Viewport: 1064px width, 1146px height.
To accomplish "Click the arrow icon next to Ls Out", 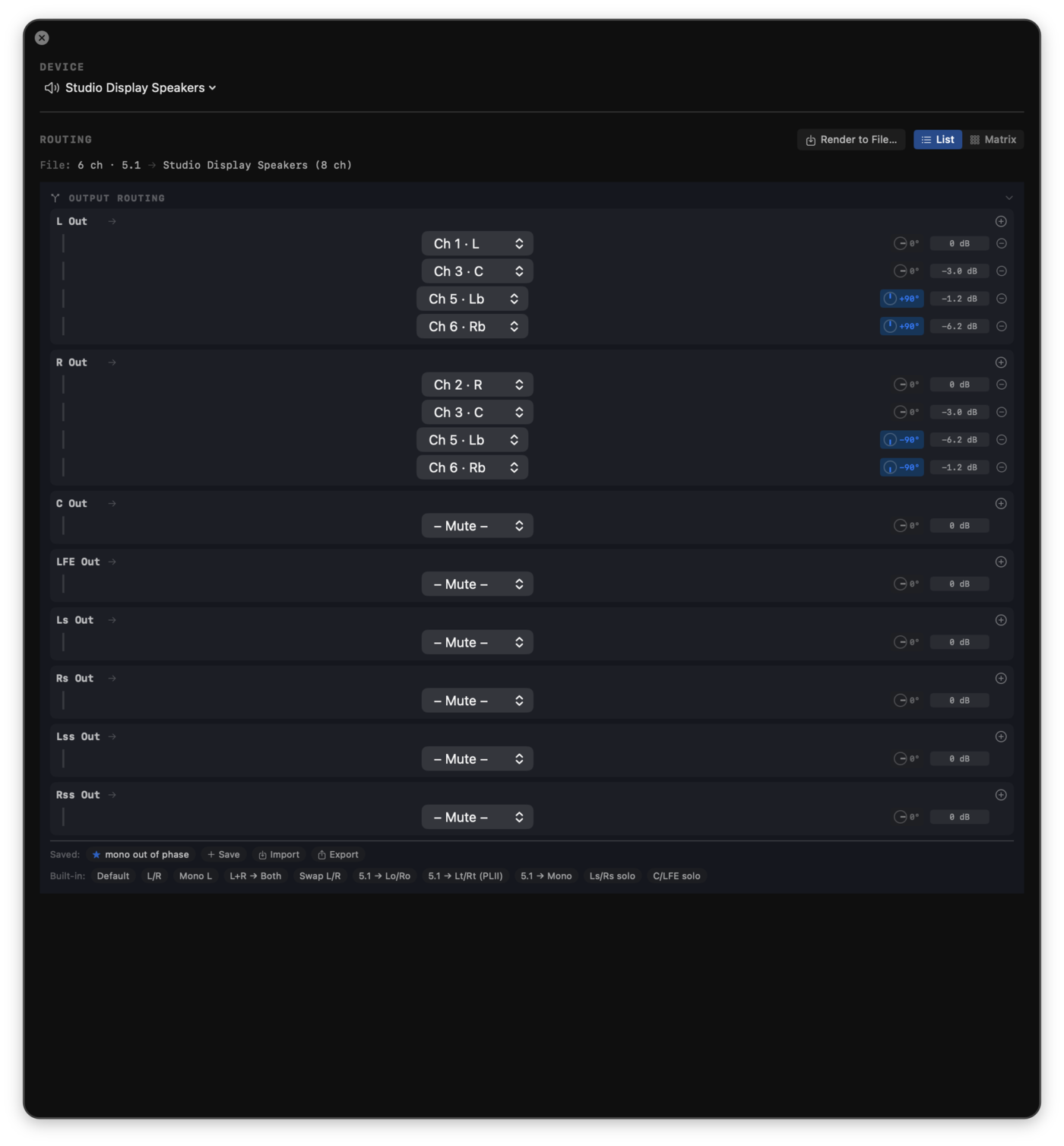I will pyautogui.click(x=112, y=620).
